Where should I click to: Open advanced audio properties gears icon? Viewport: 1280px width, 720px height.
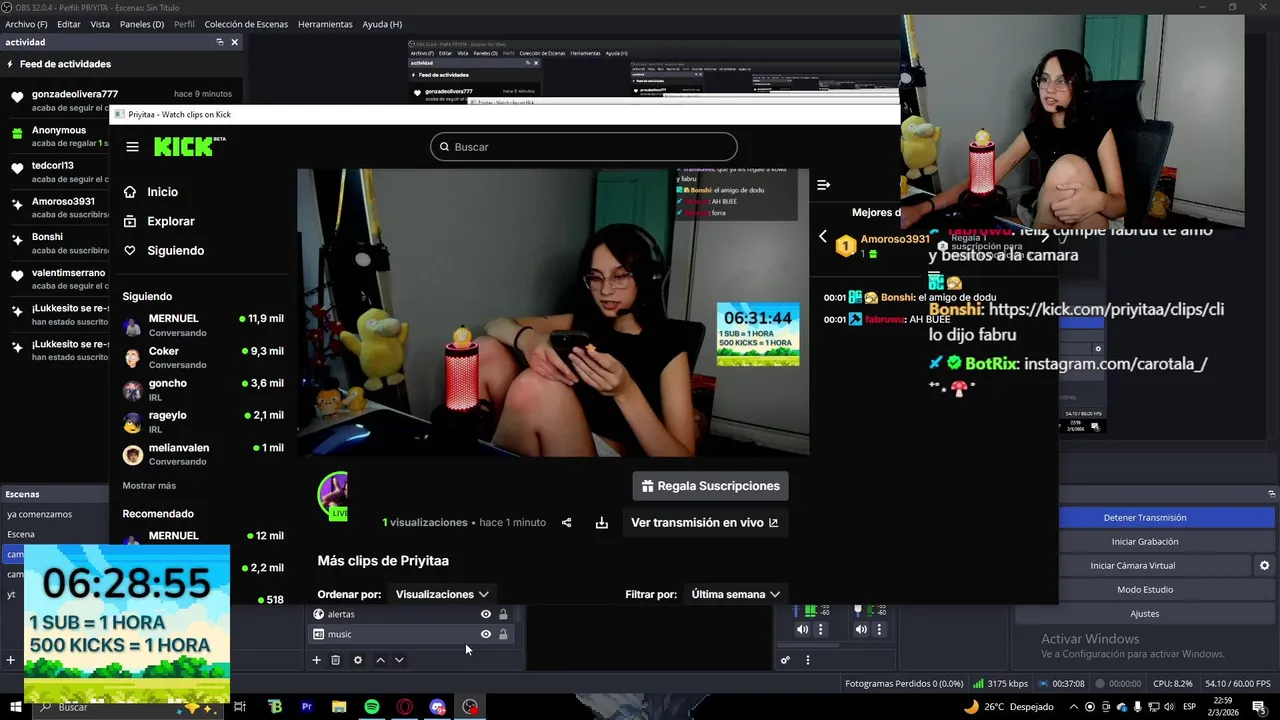click(785, 660)
